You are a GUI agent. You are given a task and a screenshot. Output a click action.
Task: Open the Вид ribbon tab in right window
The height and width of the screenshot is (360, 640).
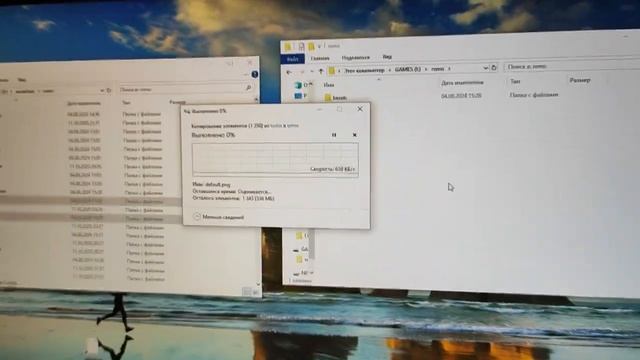click(x=387, y=57)
